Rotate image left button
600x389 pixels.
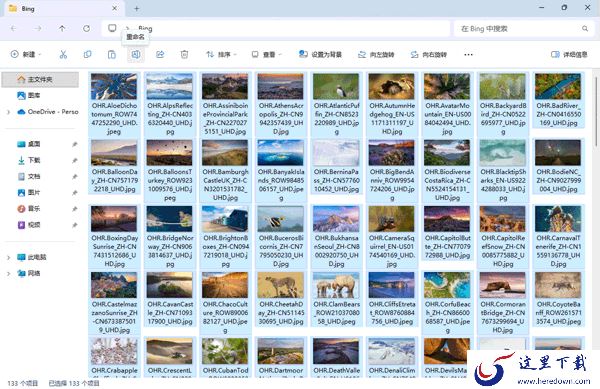(x=376, y=54)
